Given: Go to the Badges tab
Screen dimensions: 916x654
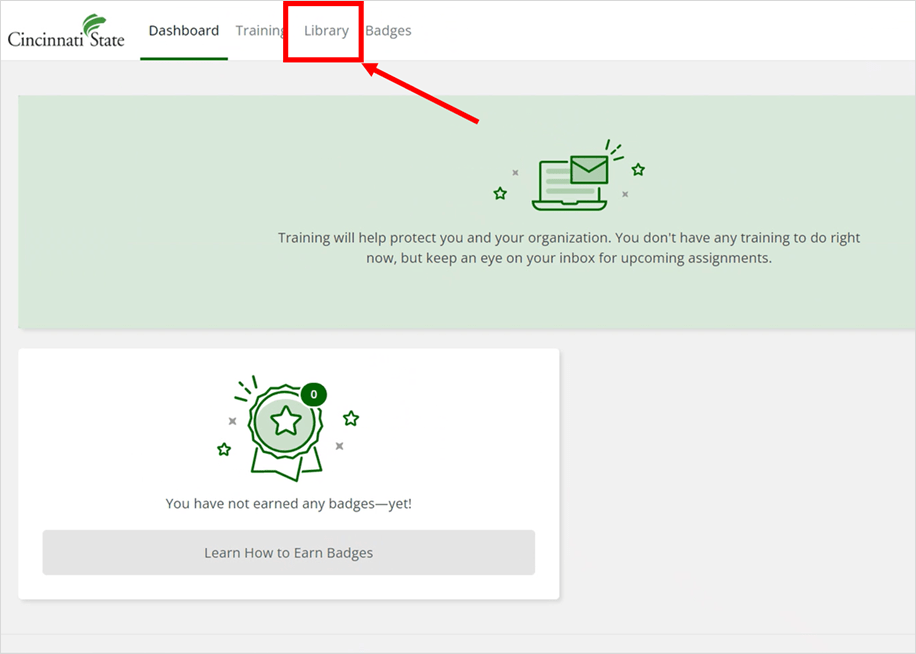Looking at the screenshot, I should [388, 31].
